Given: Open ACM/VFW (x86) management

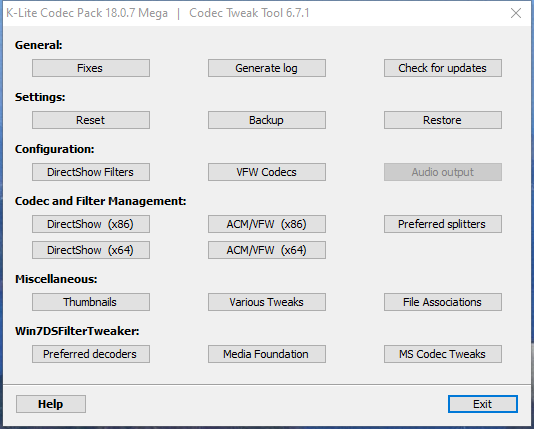Looking at the screenshot, I should [267, 224].
